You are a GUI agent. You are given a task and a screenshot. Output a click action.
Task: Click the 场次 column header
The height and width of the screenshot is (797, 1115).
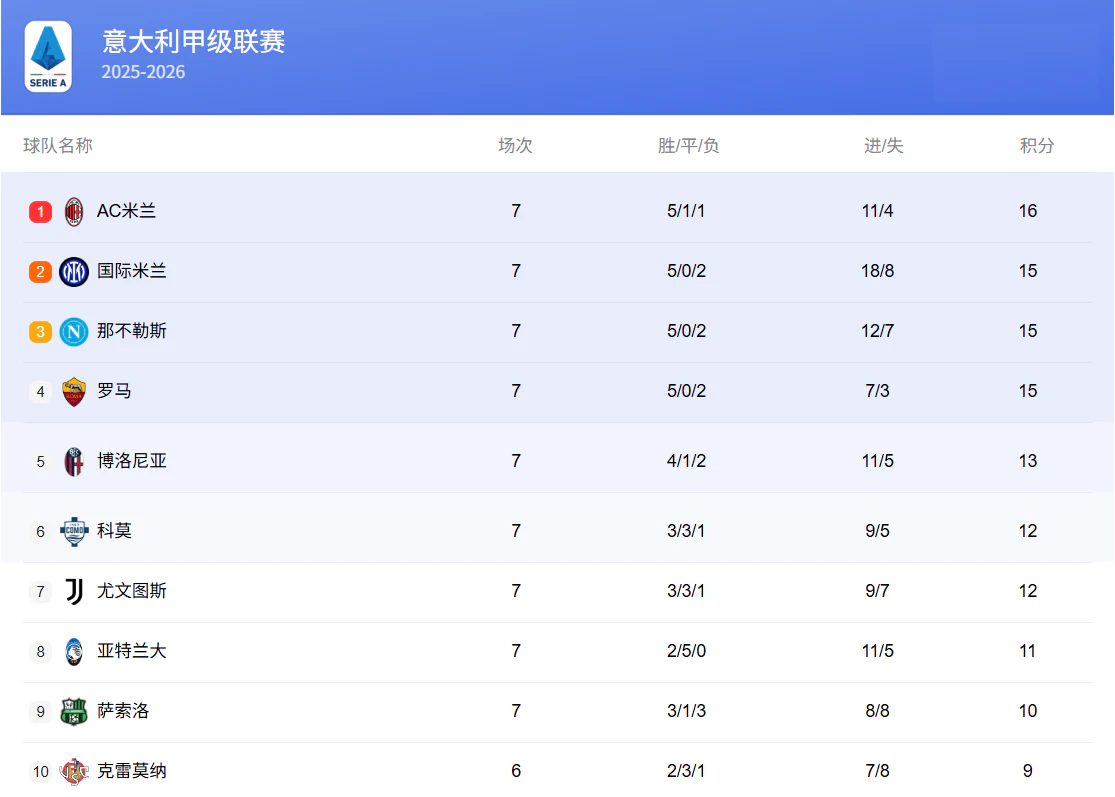coord(515,146)
